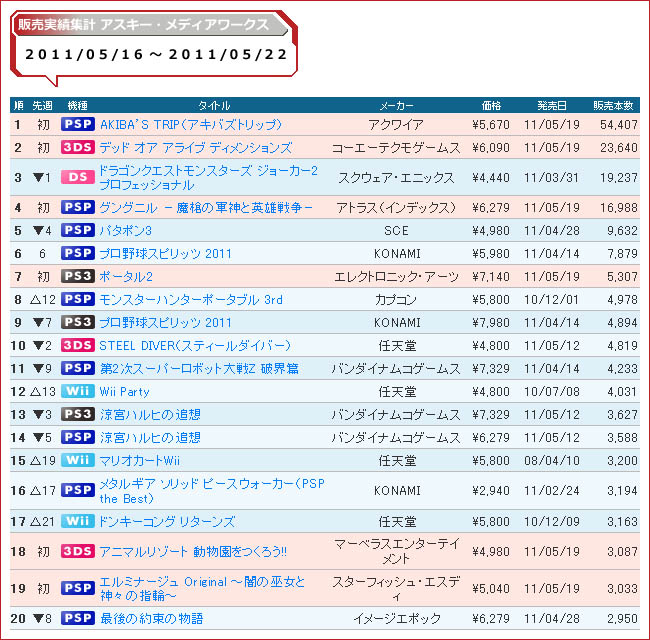Click the PSP badge beside メタルギア ソリッド ピースウォーカー
This screenshot has width=650, height=640.
click(78, 490)
